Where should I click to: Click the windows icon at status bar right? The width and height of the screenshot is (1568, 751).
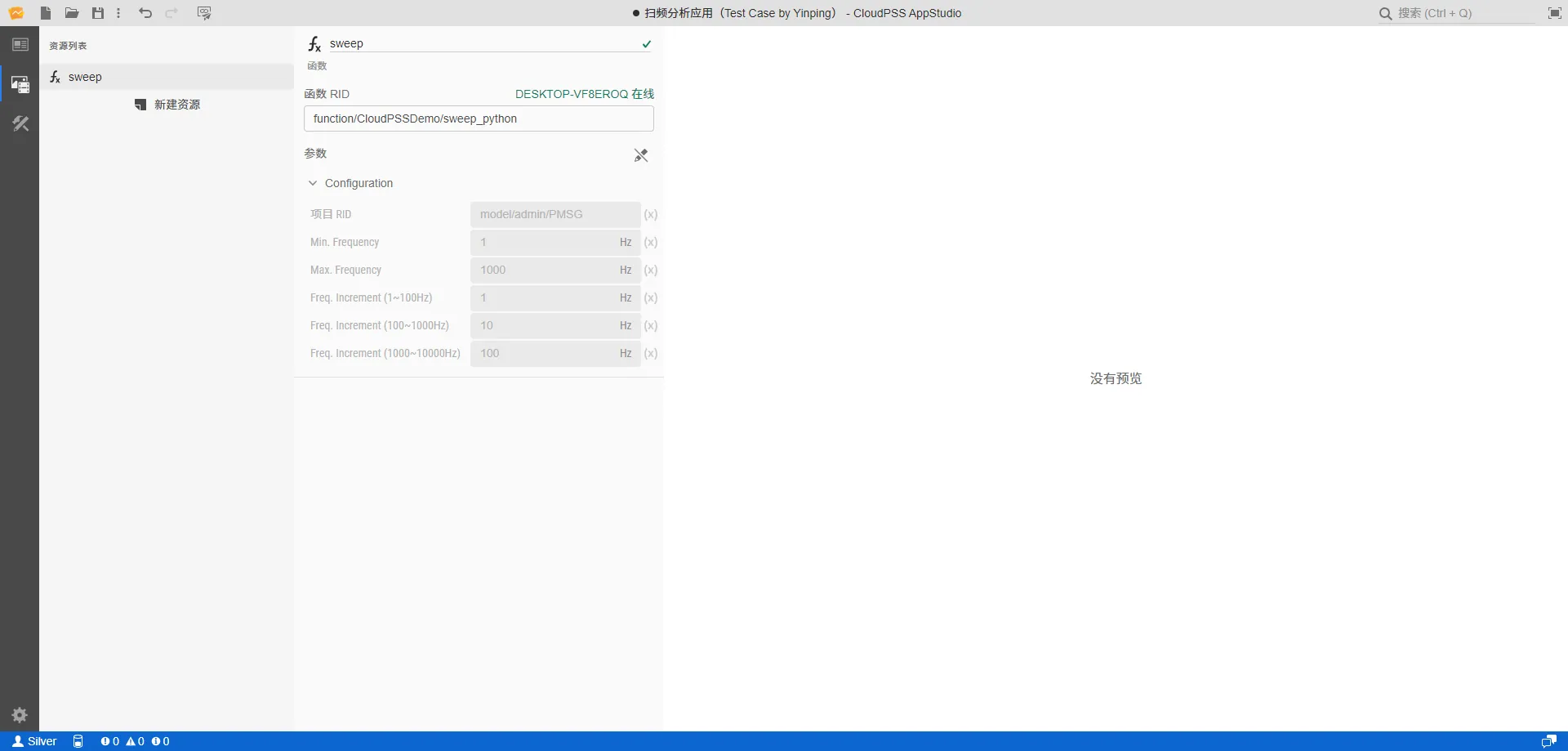tap(1548, 741)
